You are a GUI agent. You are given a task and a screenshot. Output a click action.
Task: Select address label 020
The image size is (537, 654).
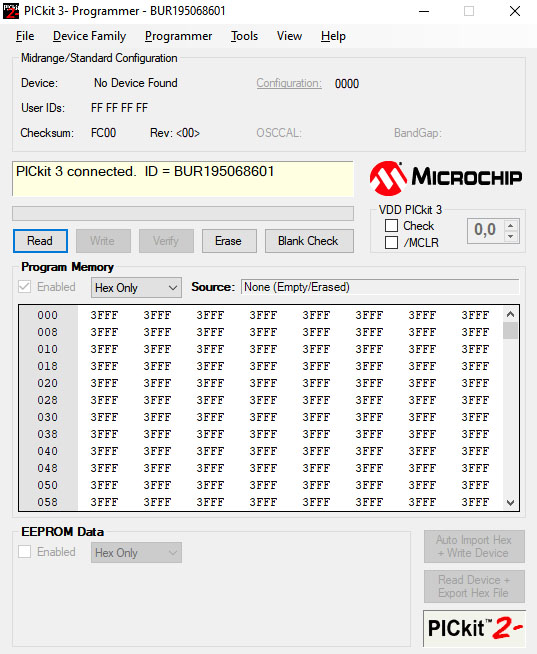(x=48, y=383)
